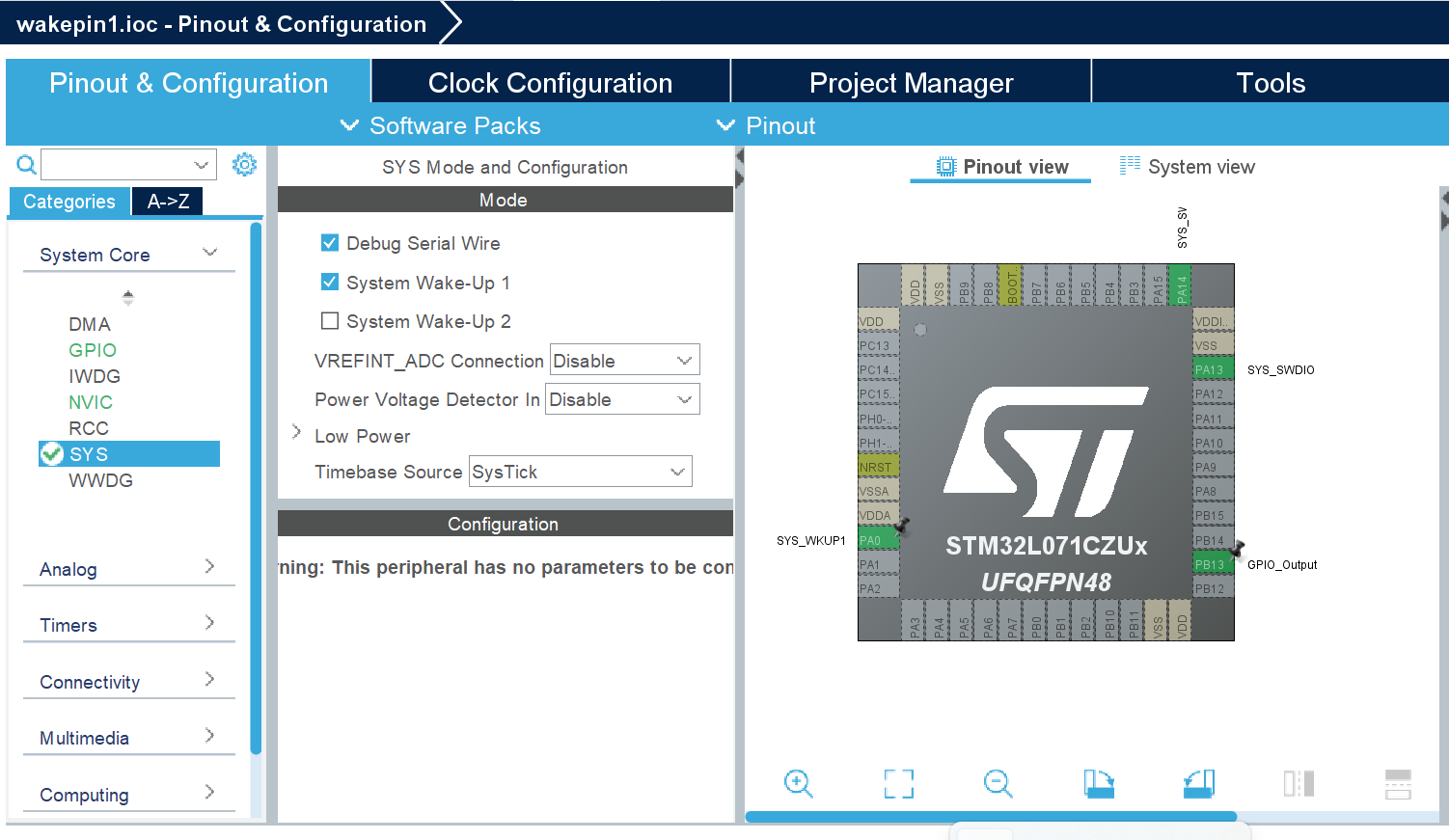Screen dimensions: 1449x840
Task: Open the Project Manager tab
Action: click(x=911, y=82)
